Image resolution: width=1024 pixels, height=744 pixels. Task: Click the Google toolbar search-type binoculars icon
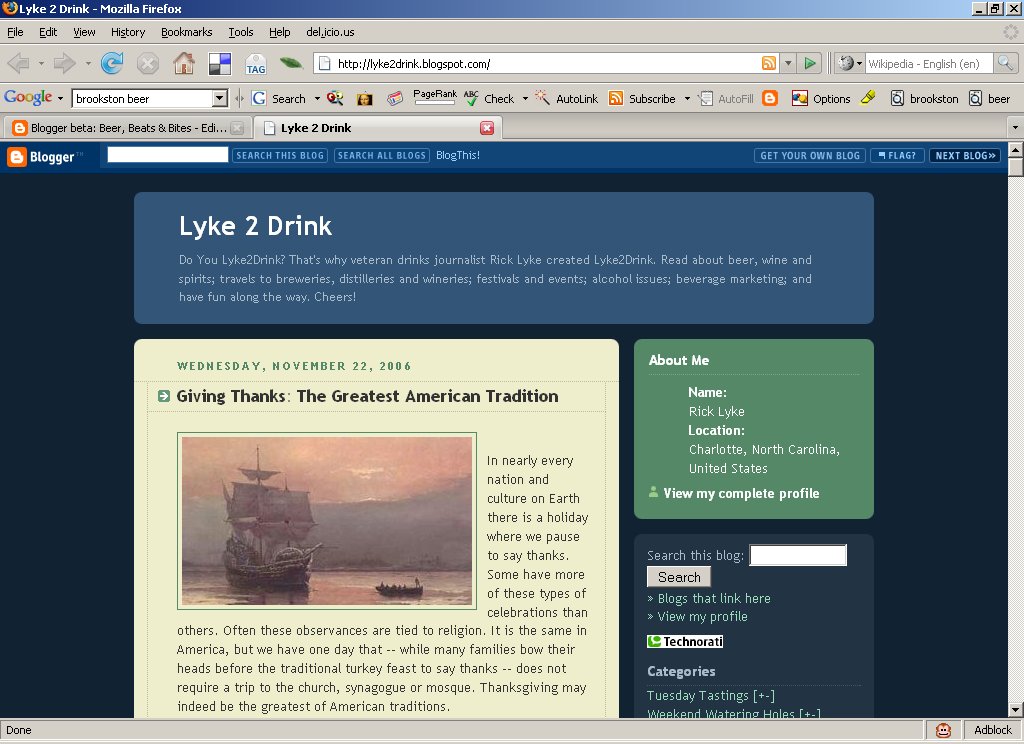coord(335,98)
